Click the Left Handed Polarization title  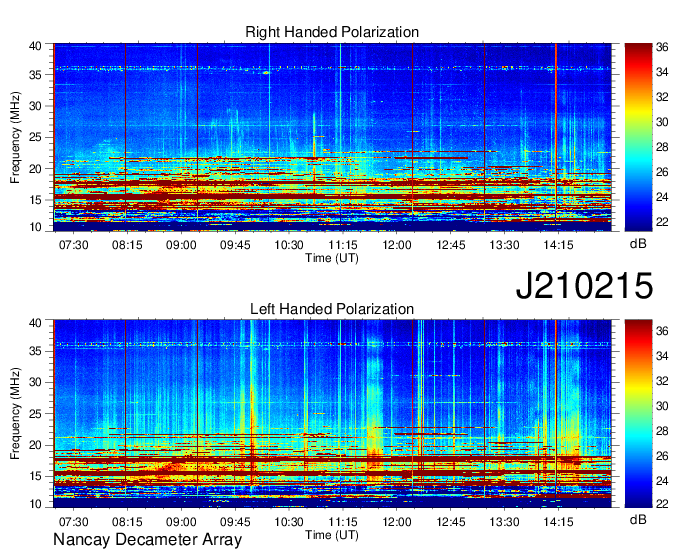[x=332, y=309]
